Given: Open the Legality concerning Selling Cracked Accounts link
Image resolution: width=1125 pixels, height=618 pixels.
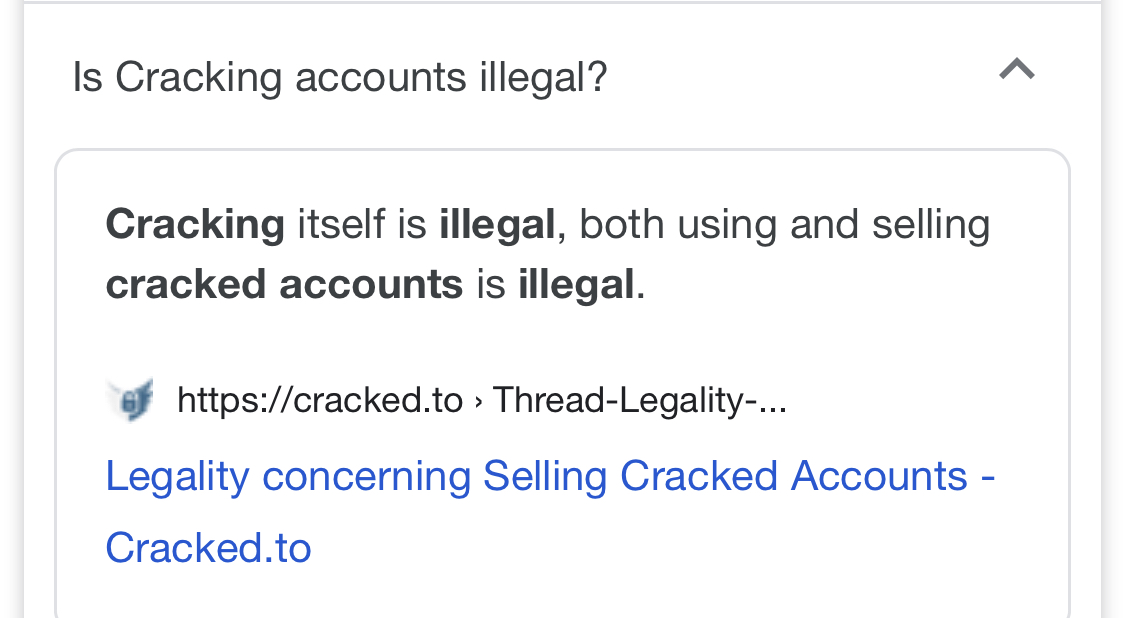Looking at the screenshot, I should point(550,512).
